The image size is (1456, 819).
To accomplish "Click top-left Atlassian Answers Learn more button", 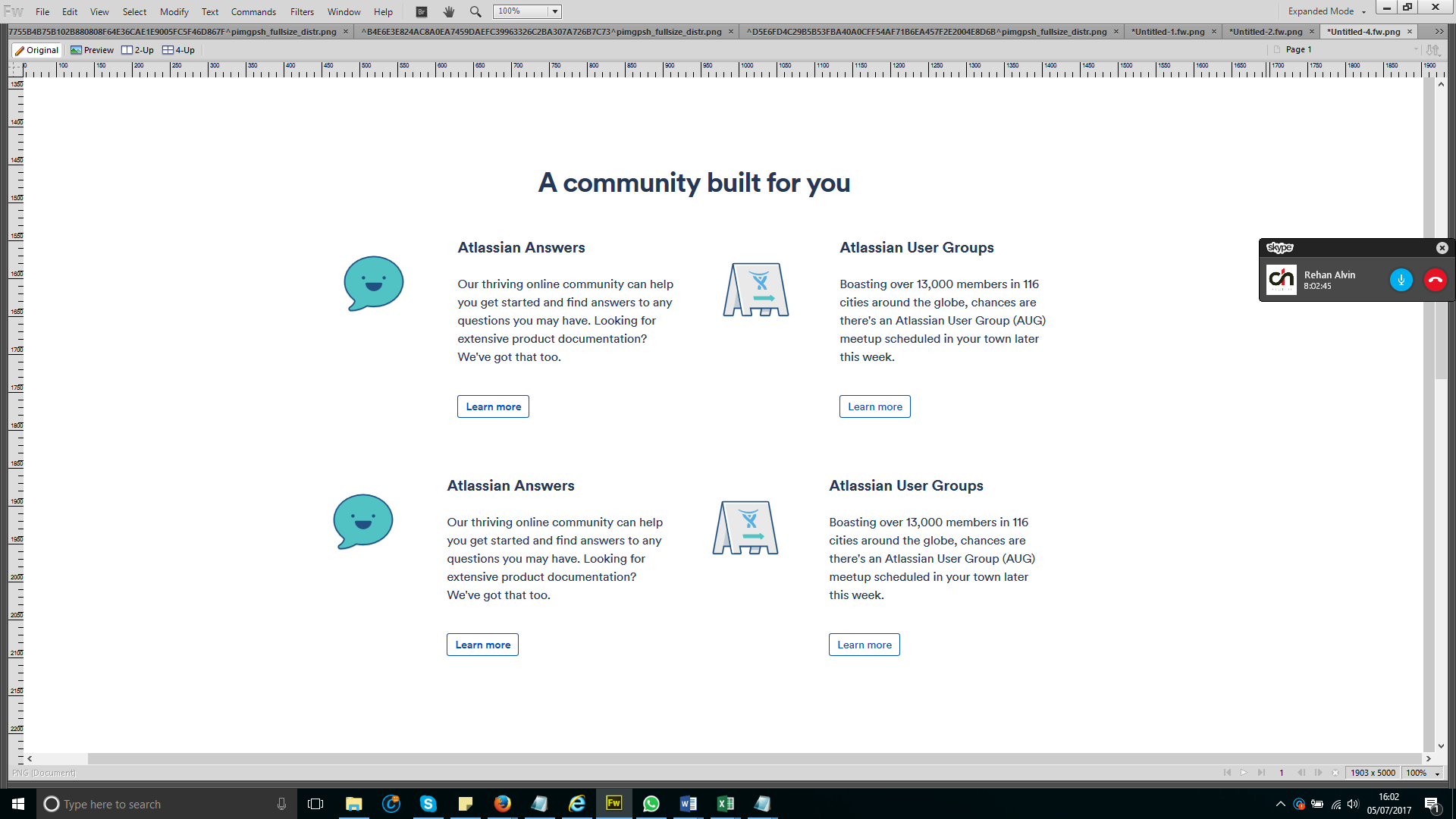I will (x=493, y=406).
